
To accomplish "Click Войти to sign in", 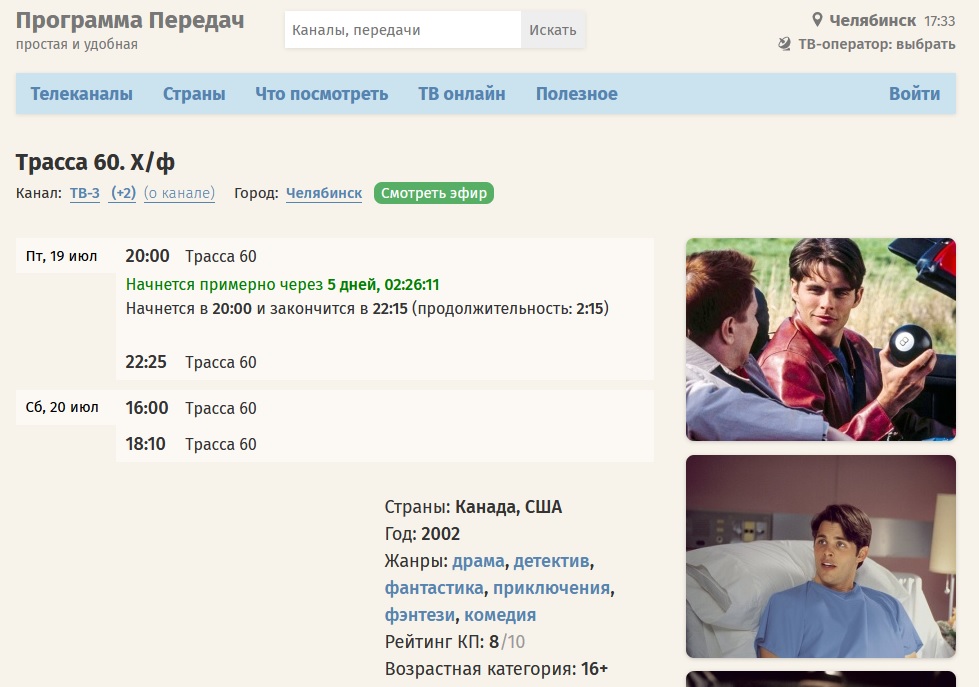I will [914, 94].
